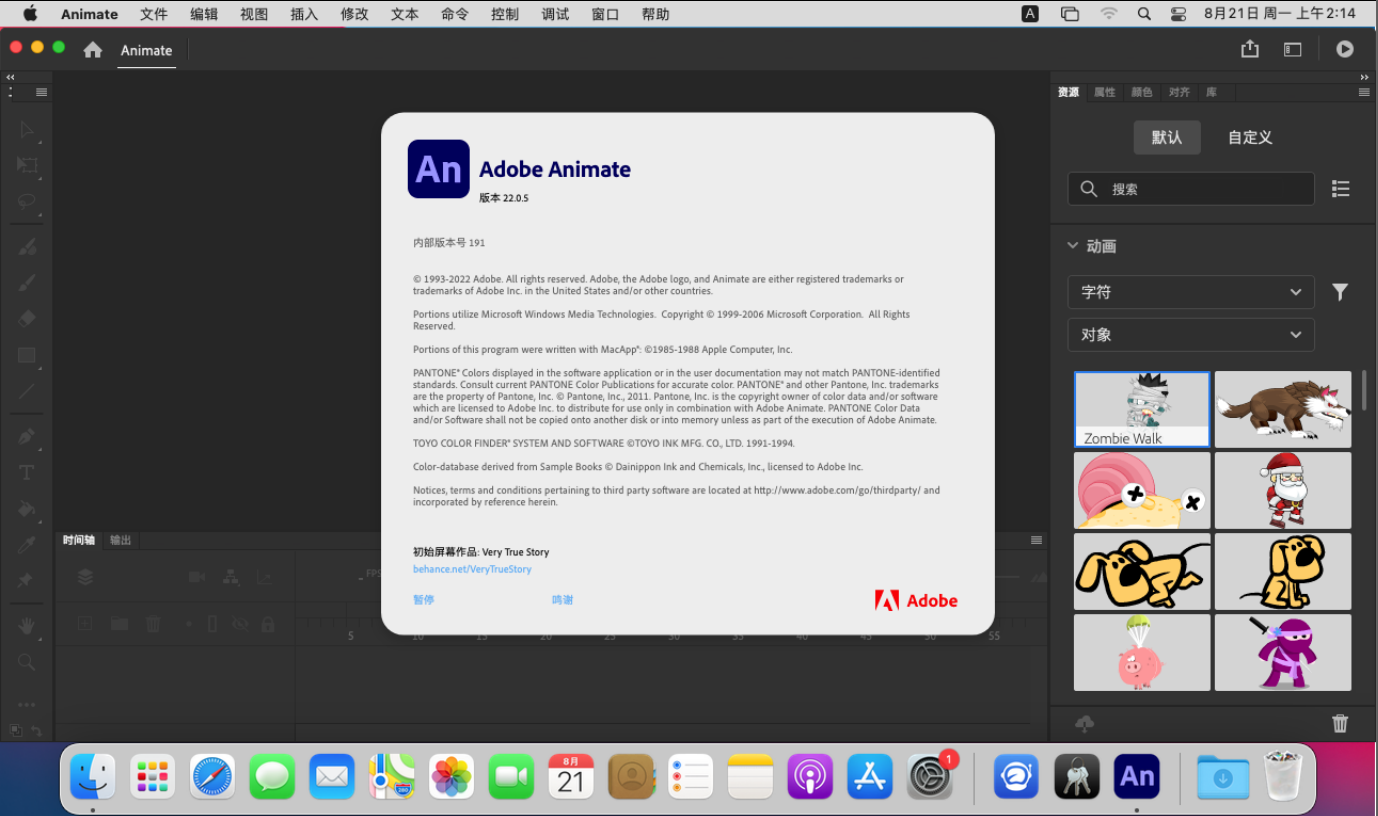
Task: Select the classic Brush tool
Action: [x=27, y=282]
